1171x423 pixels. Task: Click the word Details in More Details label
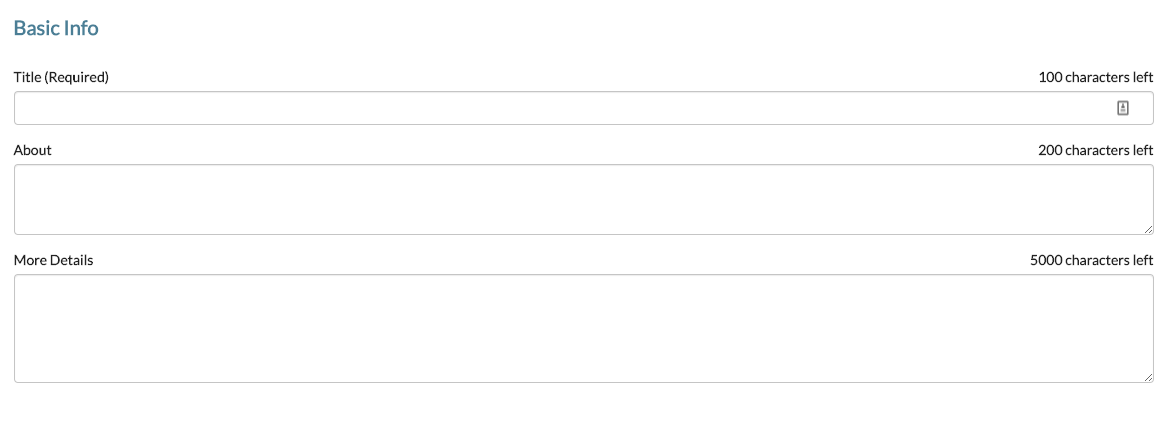click(x=72, y=260)
